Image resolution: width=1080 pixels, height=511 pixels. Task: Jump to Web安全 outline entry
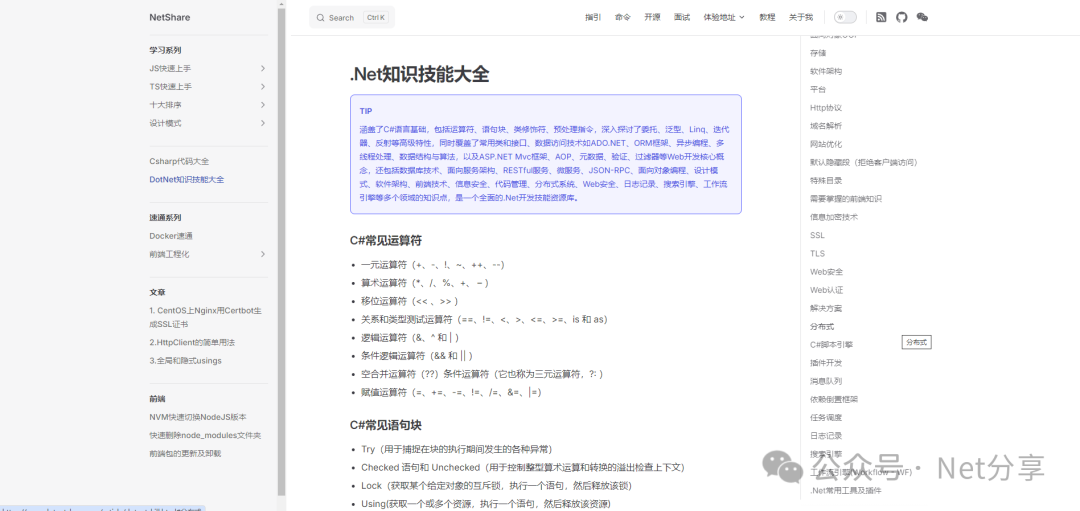(x=826, y=271)
